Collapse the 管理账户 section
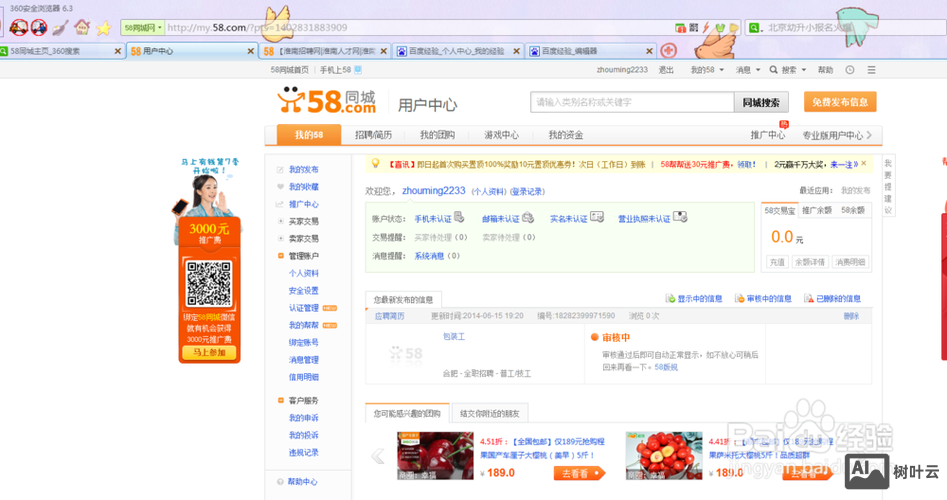947x500 pixels. pyautogui.click(x=280, y=256)
